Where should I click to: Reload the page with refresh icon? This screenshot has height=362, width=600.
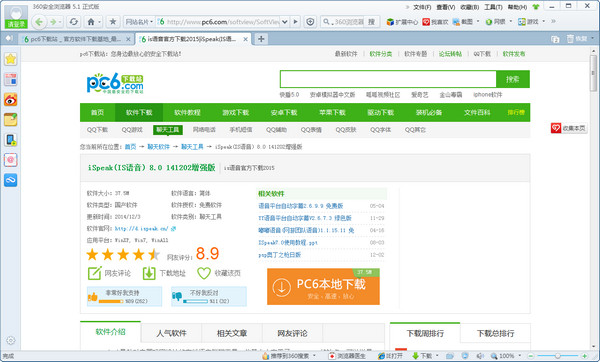point(73,22)
